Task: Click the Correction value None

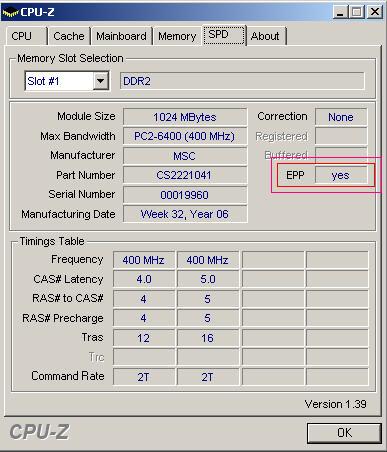Action: coord(341,117)
